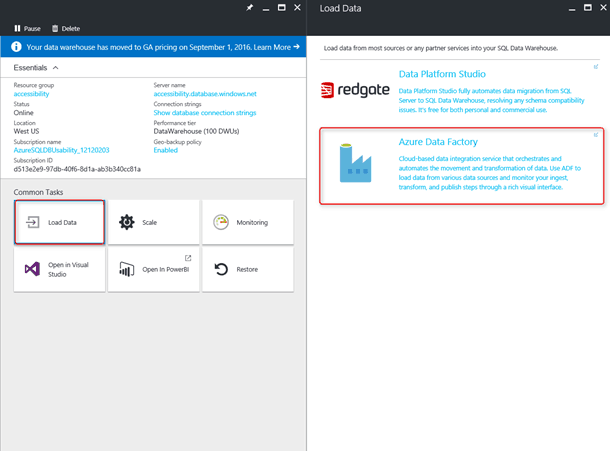This screenshot has height=451, width=610.
Task: Open the Learn More pricing banner
Action: 277,47
